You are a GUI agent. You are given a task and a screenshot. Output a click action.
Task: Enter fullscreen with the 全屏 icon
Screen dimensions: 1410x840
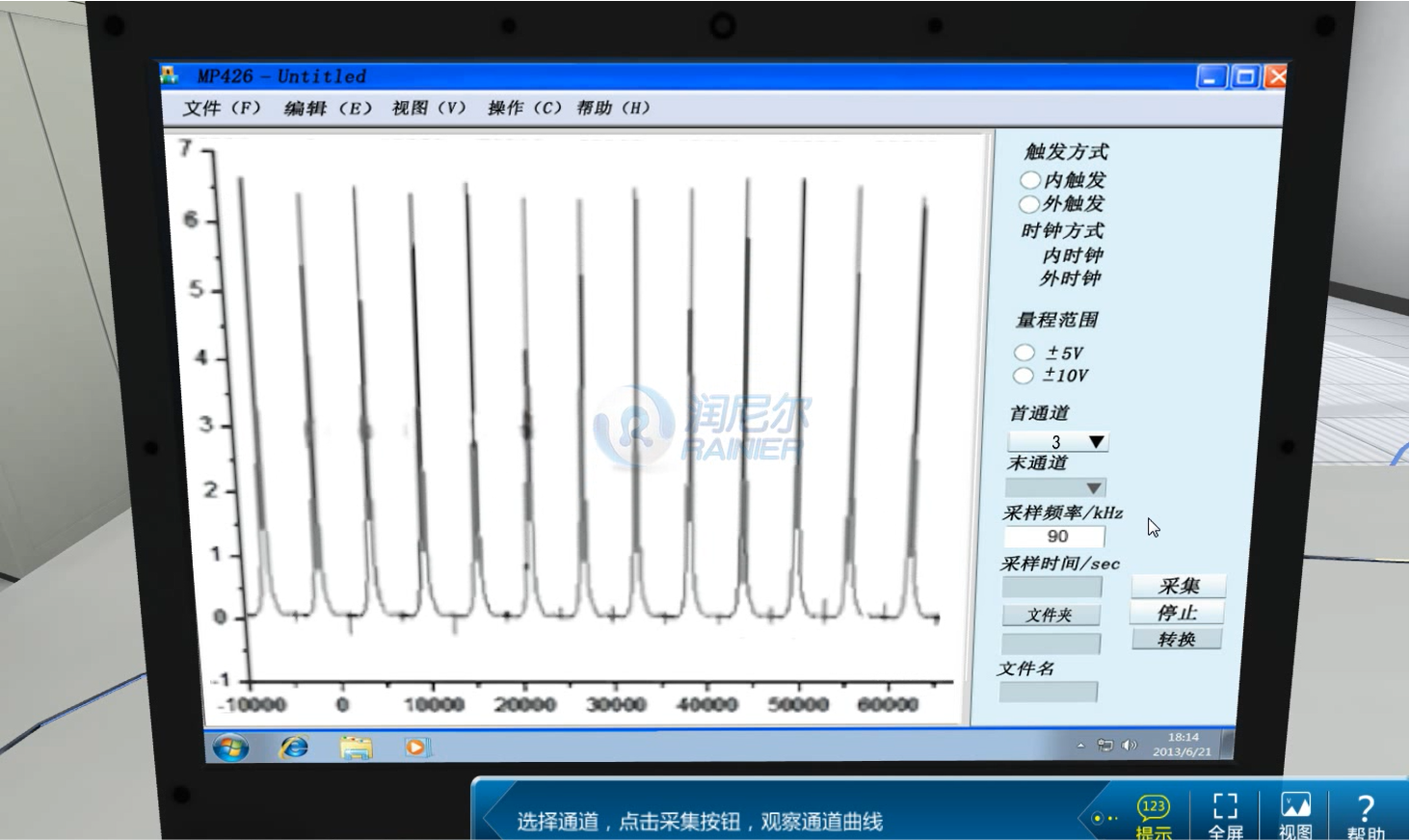click(x=1225, y=812)
